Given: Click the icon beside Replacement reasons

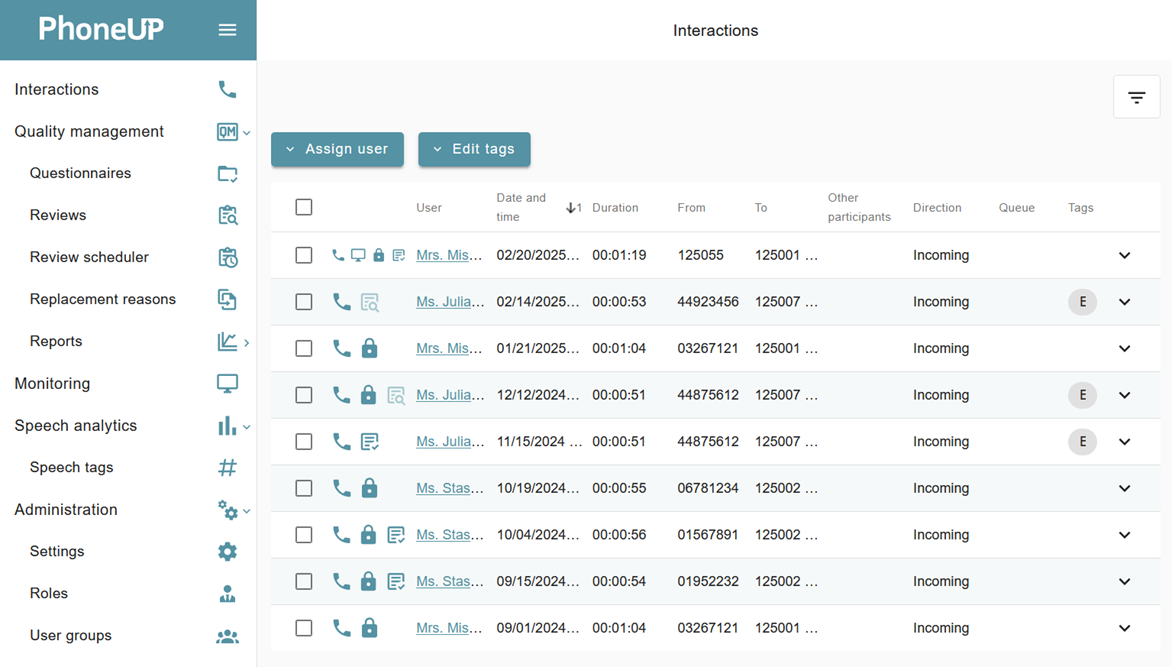Looking at the screenshot, I should [x=227, y=299].
